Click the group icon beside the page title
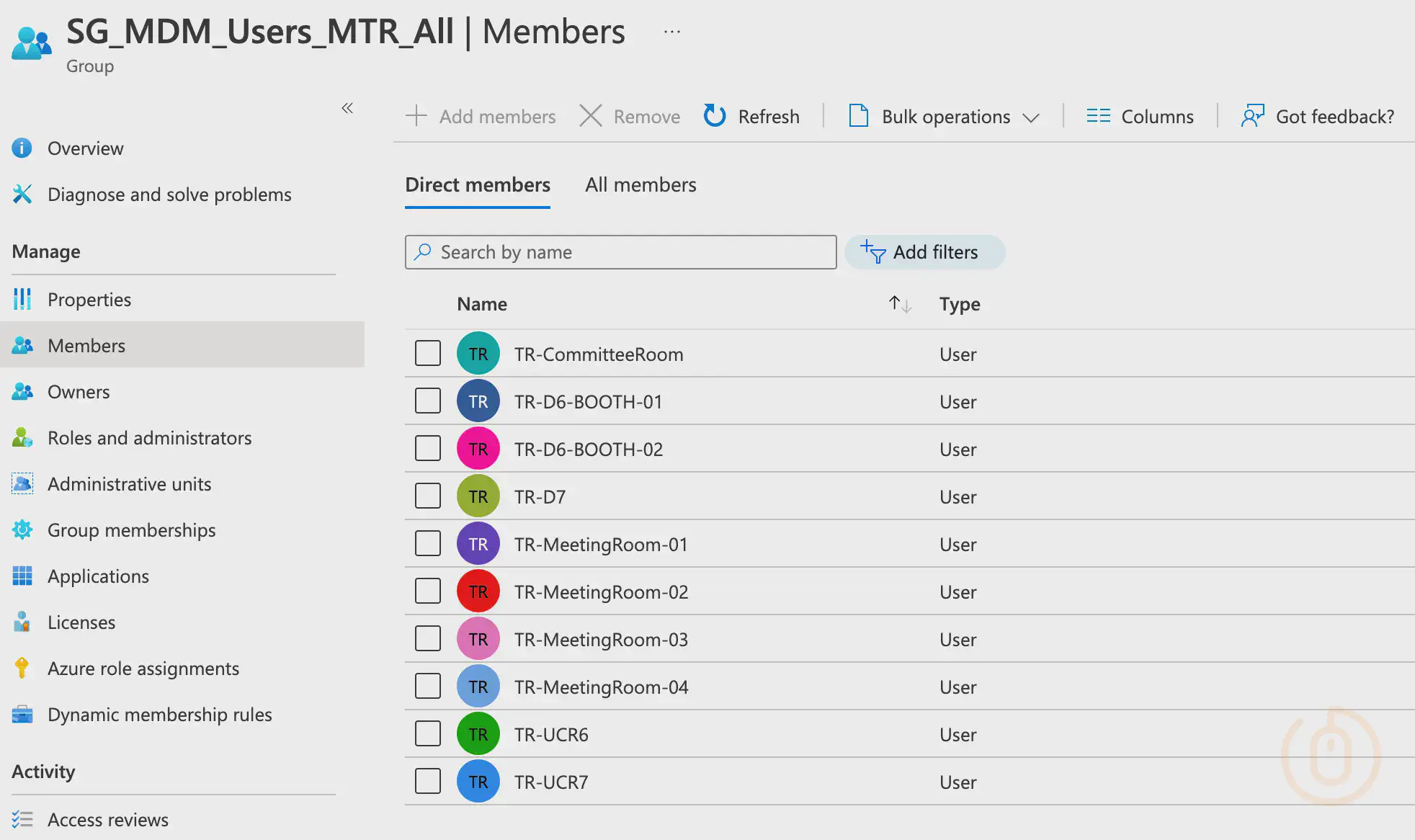The height and width of the screenshot is (840, 1415). [x=32, y=43]
